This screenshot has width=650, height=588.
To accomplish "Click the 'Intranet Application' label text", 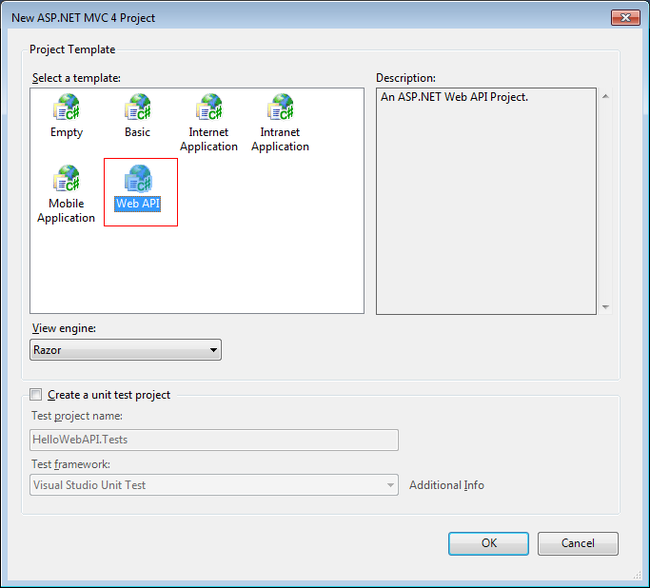I will click(x=280, y=139).
